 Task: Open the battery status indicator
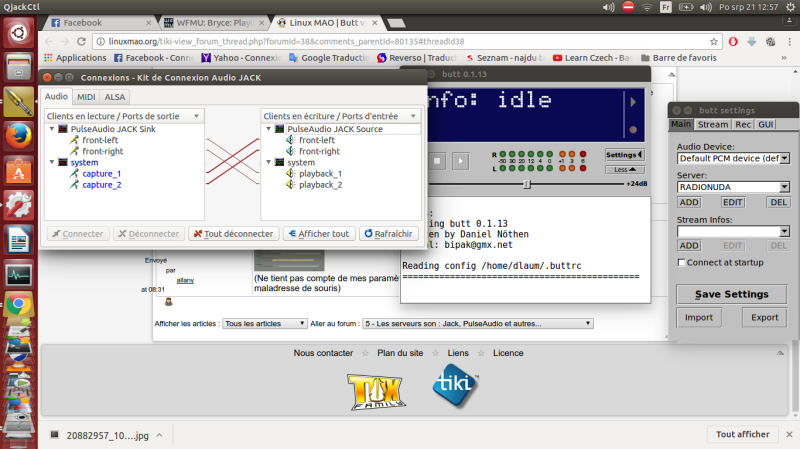point(686,7)
